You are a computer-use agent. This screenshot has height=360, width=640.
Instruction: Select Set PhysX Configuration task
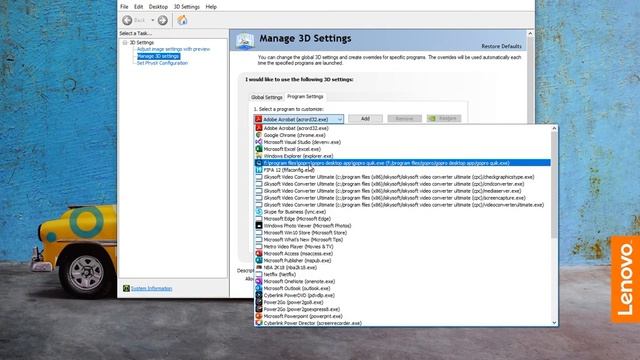point(162,63)
